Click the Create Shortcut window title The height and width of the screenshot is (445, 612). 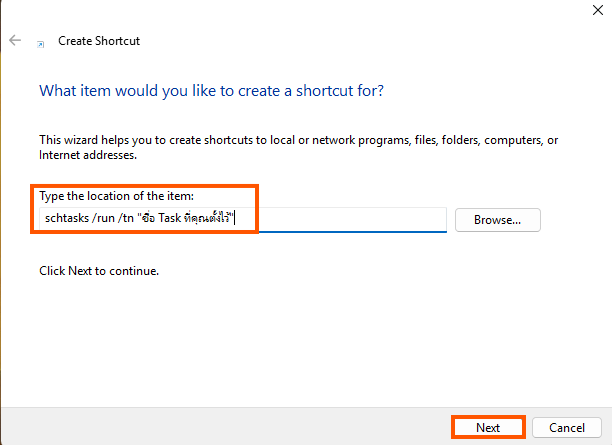coord(99,41)
